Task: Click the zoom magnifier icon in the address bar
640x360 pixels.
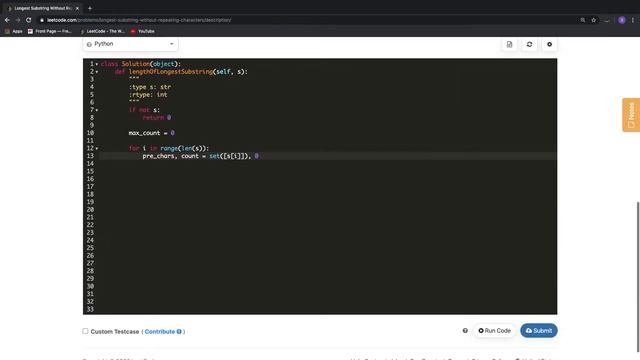Action: 583,20
